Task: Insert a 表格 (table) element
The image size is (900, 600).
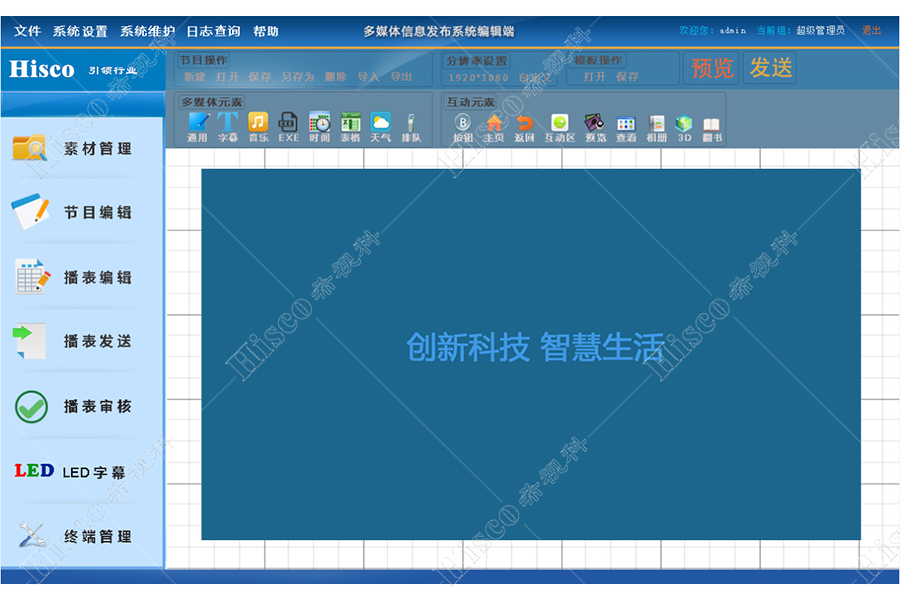Action: (350, 124)
